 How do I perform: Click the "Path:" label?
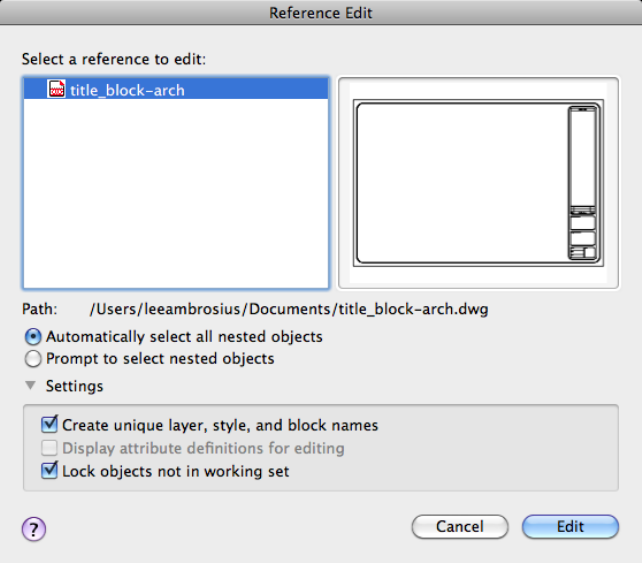point(40,309)
